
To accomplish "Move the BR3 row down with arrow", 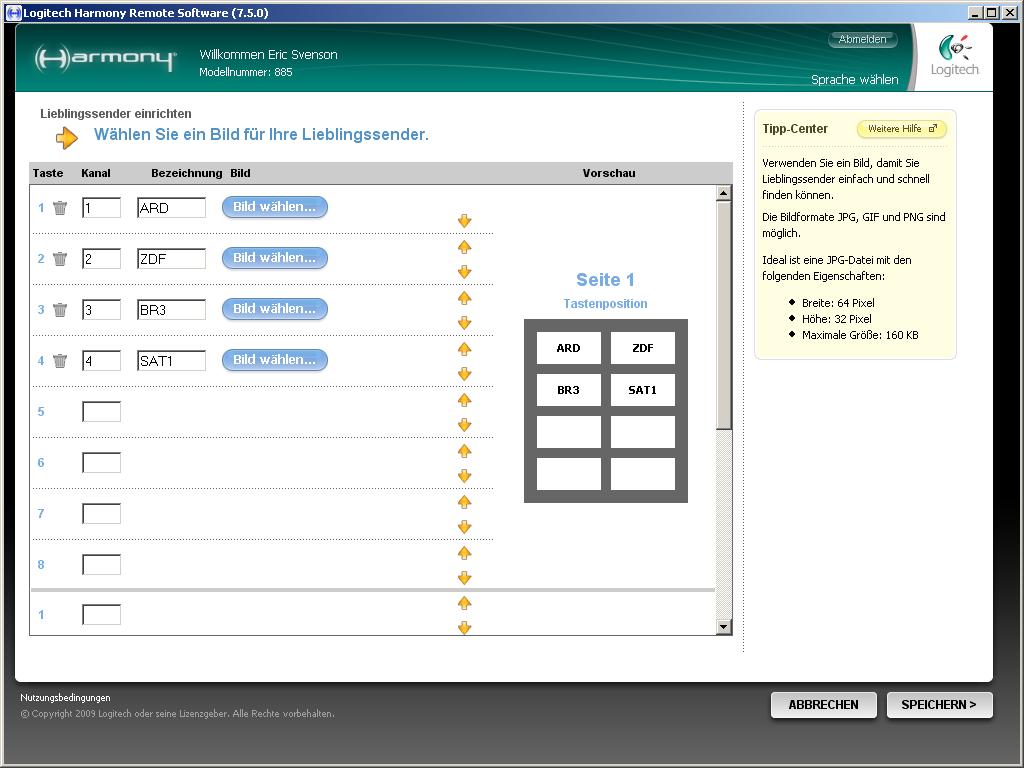I will [x=464, y=323].
